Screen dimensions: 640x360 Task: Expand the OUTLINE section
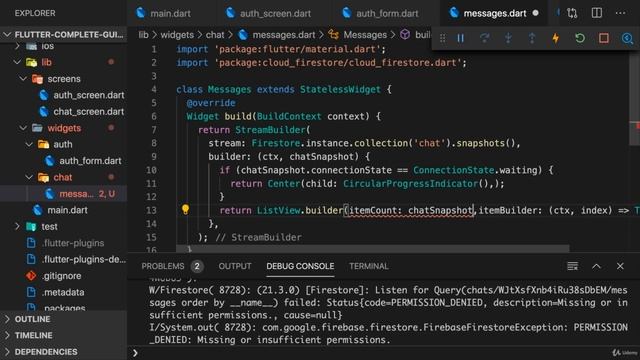[x=64, y=319]
